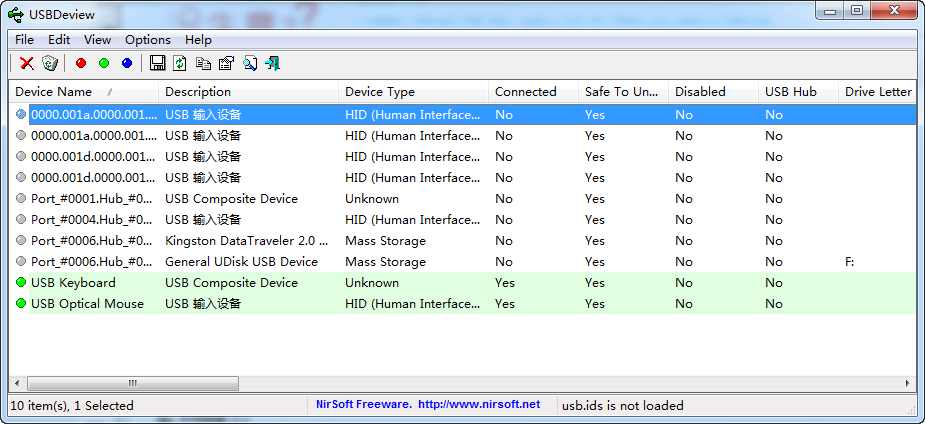This screenshot has height=424, width=925.
Task: Open Properties via toolbar icon
Action: [x=226, y=64]
